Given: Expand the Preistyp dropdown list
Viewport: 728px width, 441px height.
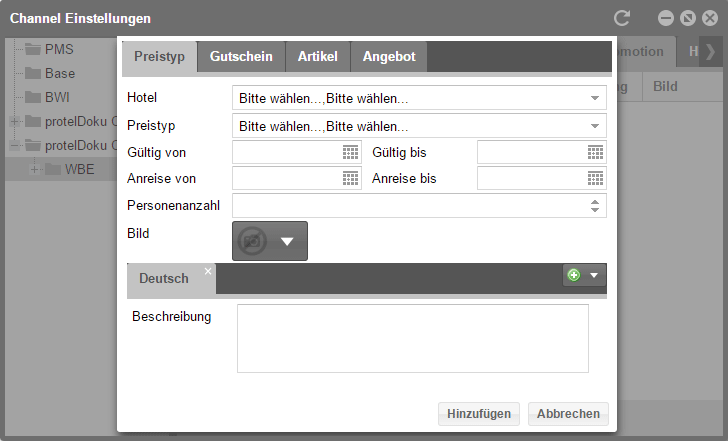Looking at the screenshot, I should pyautogui.click(x=595, y=126).
